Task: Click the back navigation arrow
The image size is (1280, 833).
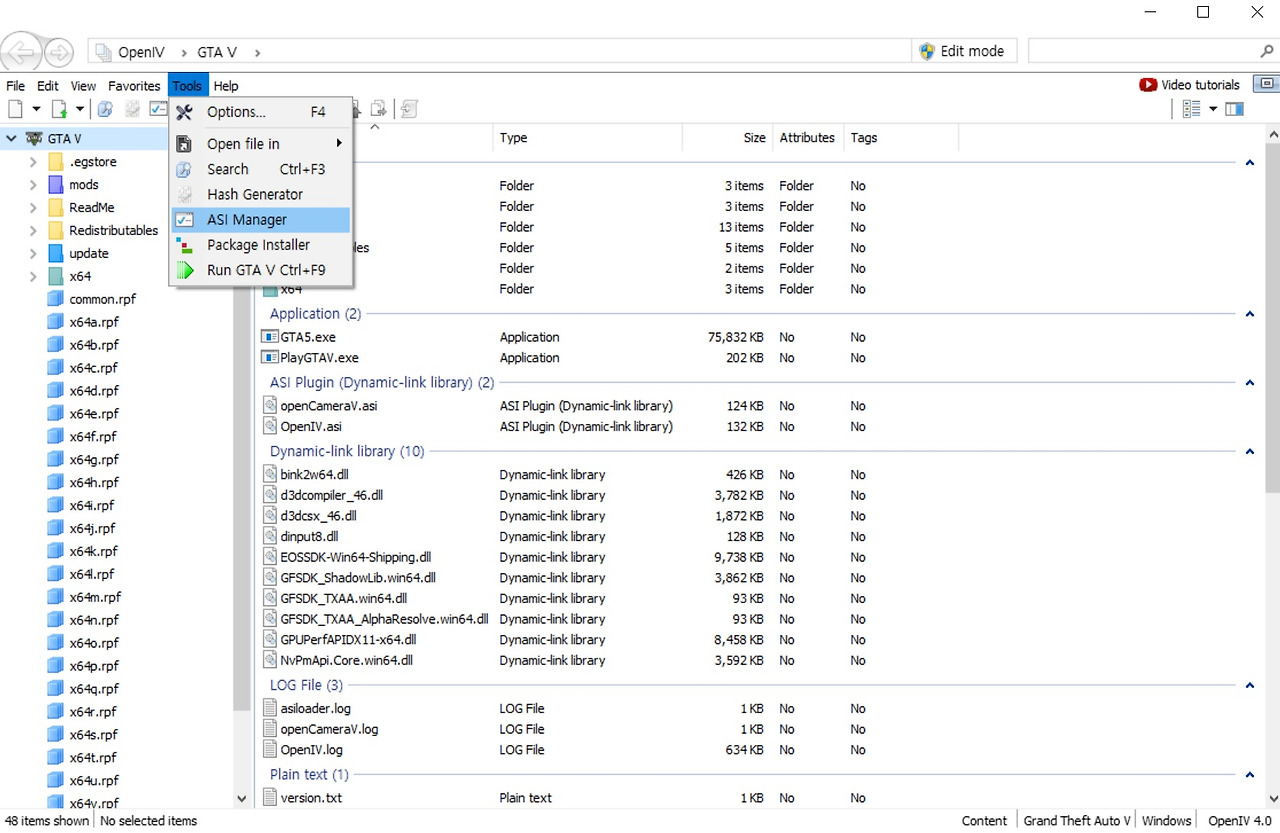Action: pos(22,52)
